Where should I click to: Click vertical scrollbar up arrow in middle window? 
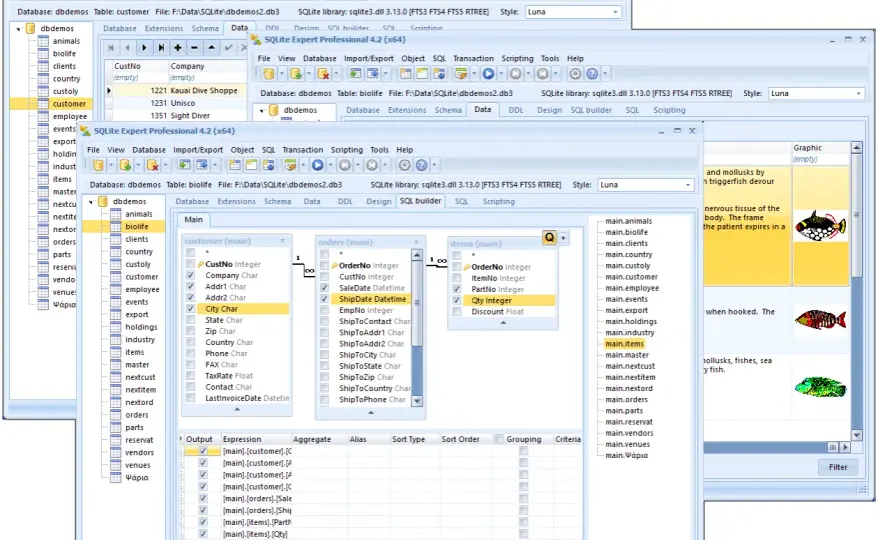pyautogui.click(x=856, y=148)
